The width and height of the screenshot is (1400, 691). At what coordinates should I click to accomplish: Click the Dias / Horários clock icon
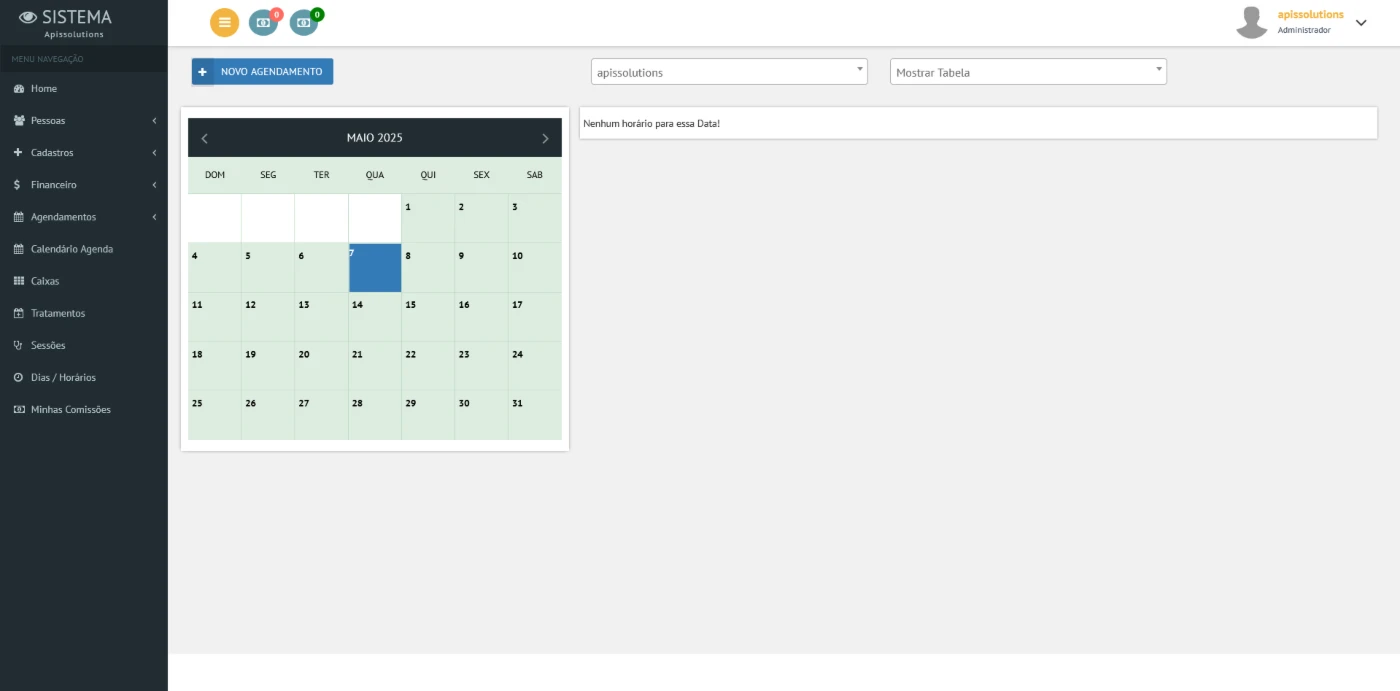pos(18,377)
